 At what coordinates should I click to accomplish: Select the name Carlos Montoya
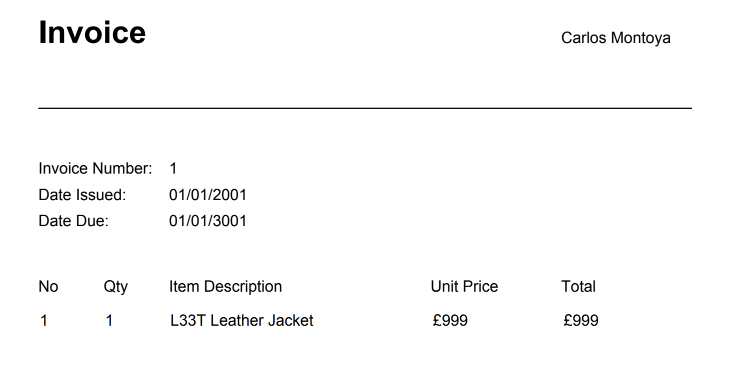click(x=615, y=38)
